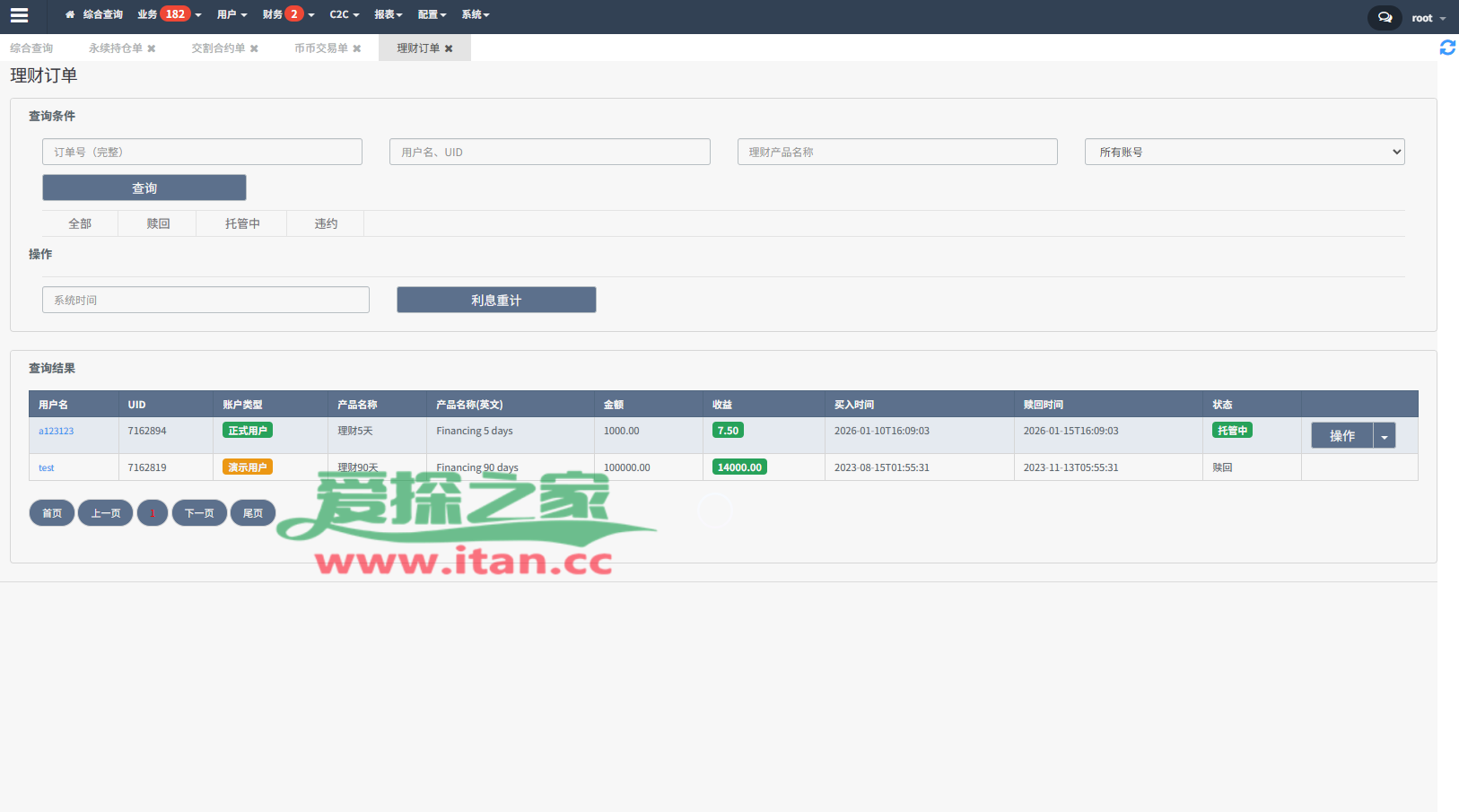
Task: Filter by 托管中 status
Action: [242, 223]
